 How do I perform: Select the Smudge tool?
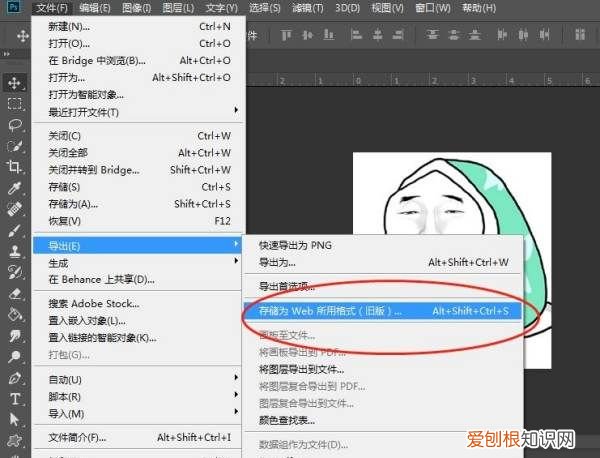15,336
